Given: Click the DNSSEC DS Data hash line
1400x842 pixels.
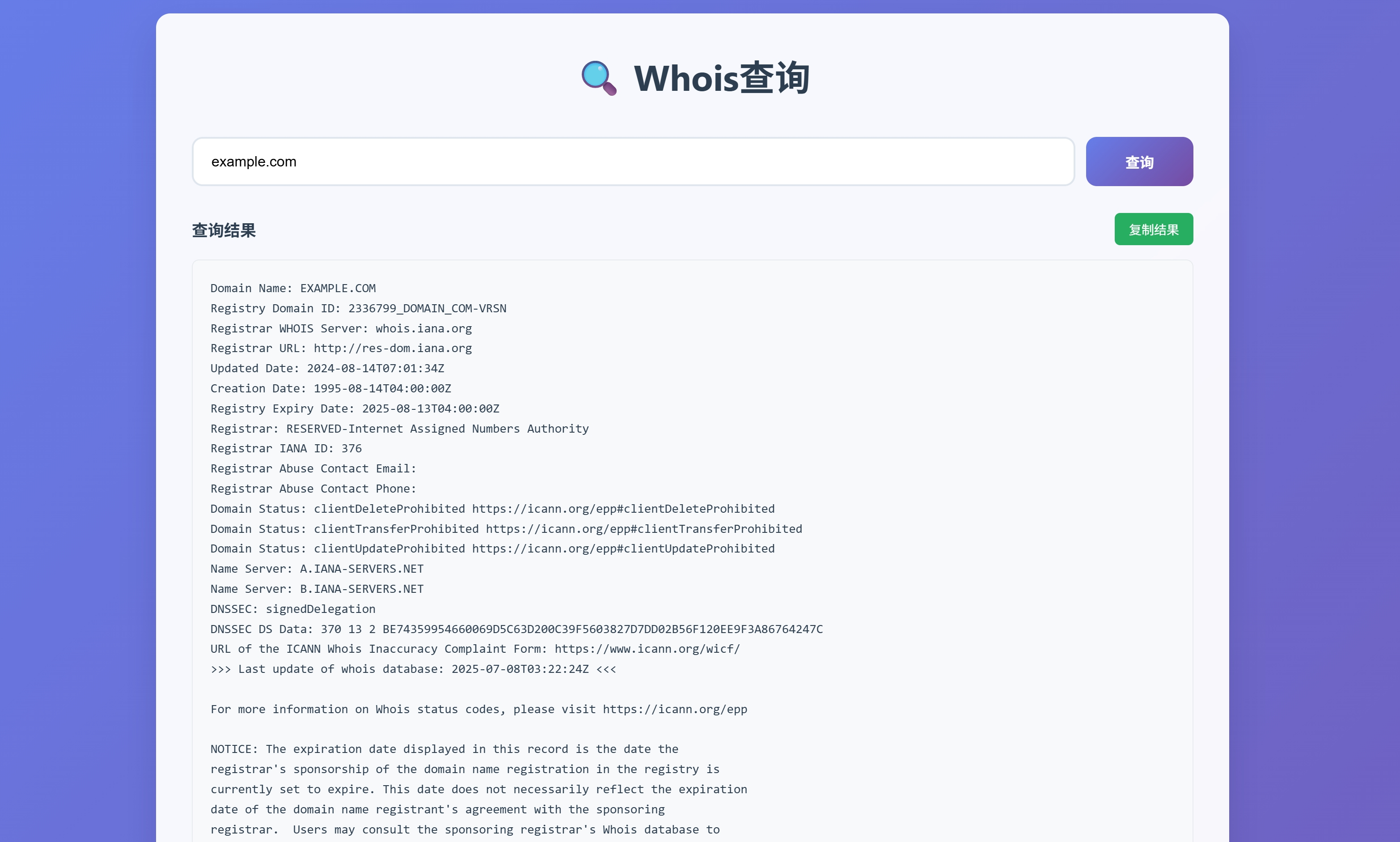Looking at the screenshot, I should point(516,629).
